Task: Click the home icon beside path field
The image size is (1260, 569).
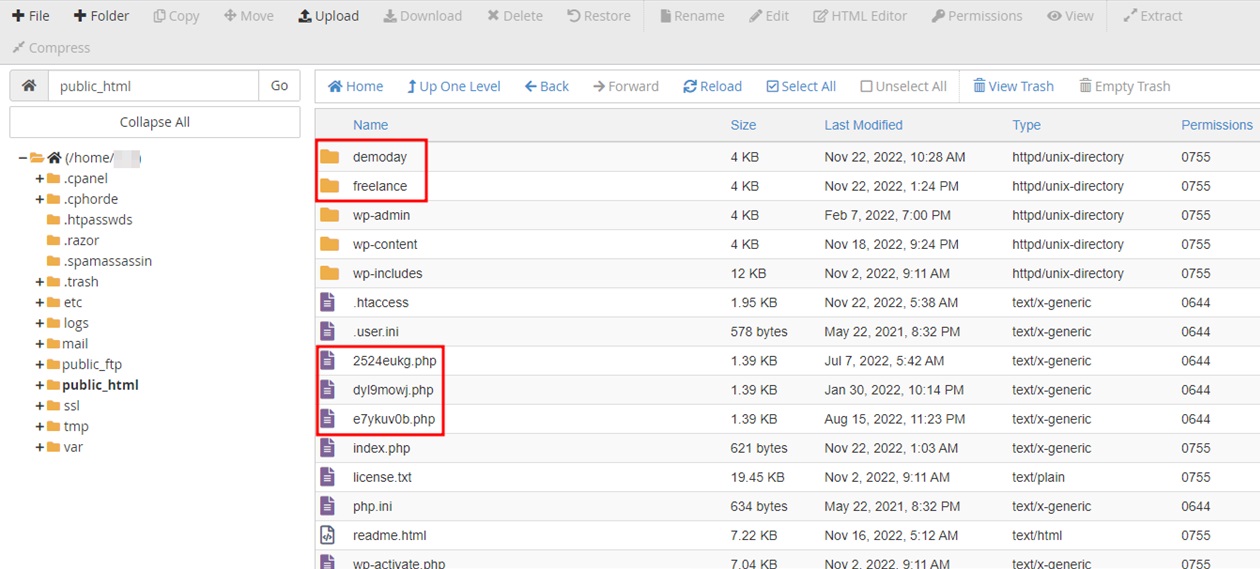Action: coord(29,86)
